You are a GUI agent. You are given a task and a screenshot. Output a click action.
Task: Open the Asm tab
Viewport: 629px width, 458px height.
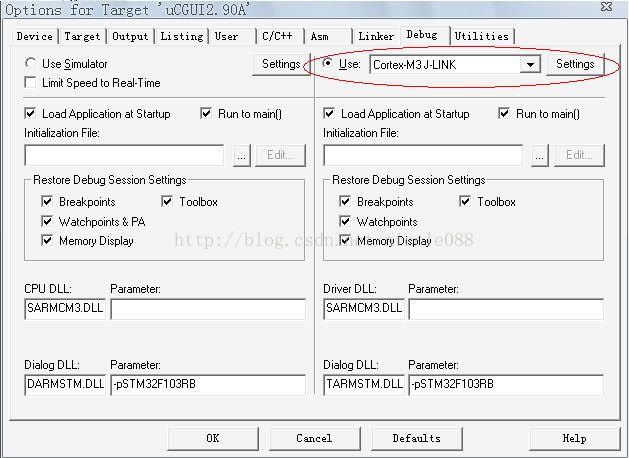pos(319,36)
